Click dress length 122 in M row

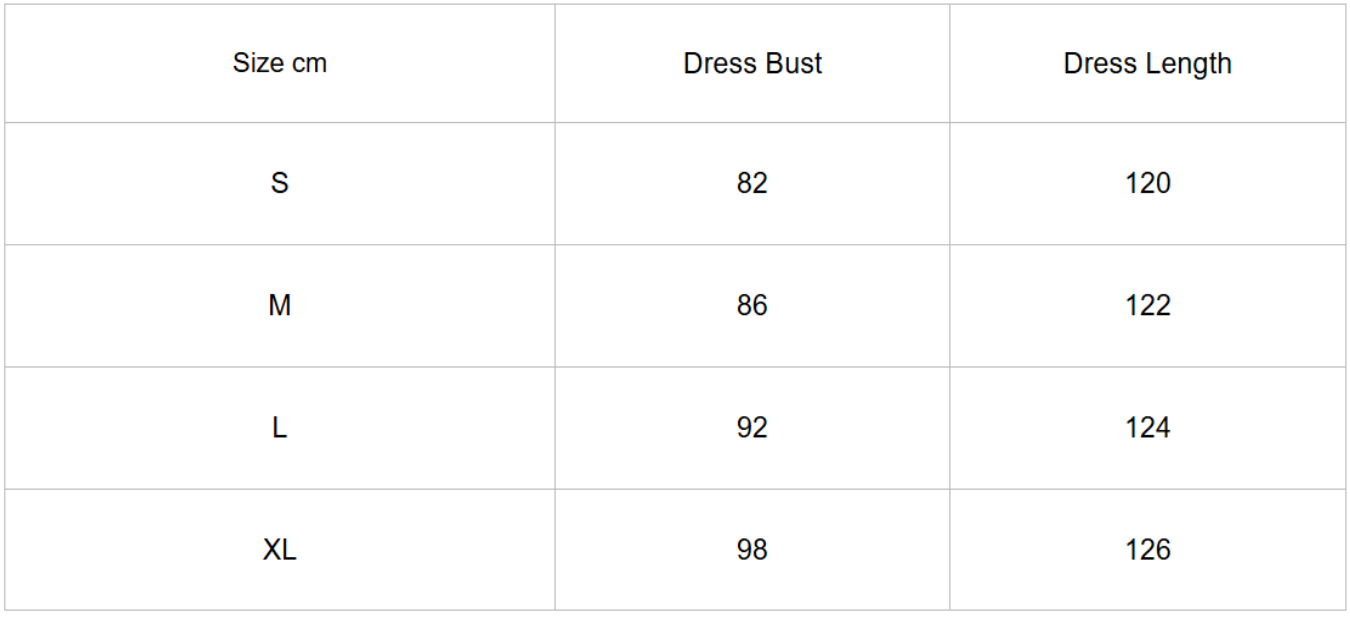1147,305
